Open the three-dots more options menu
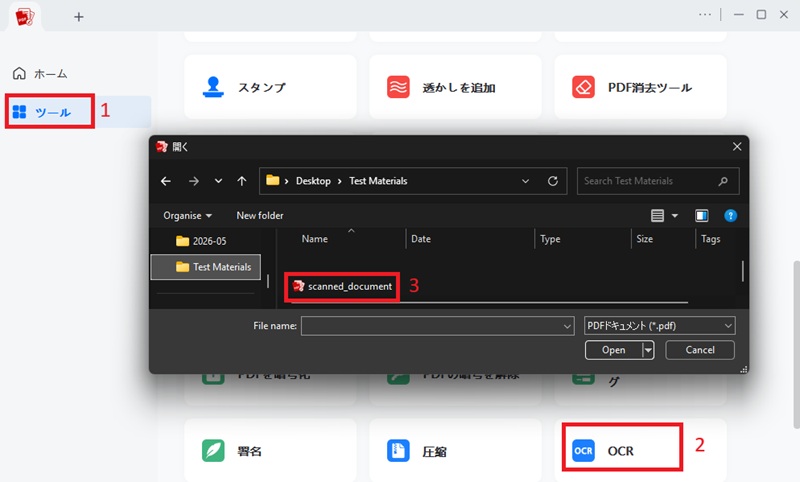This screenshot has height=482, width=800. [705, 15]
